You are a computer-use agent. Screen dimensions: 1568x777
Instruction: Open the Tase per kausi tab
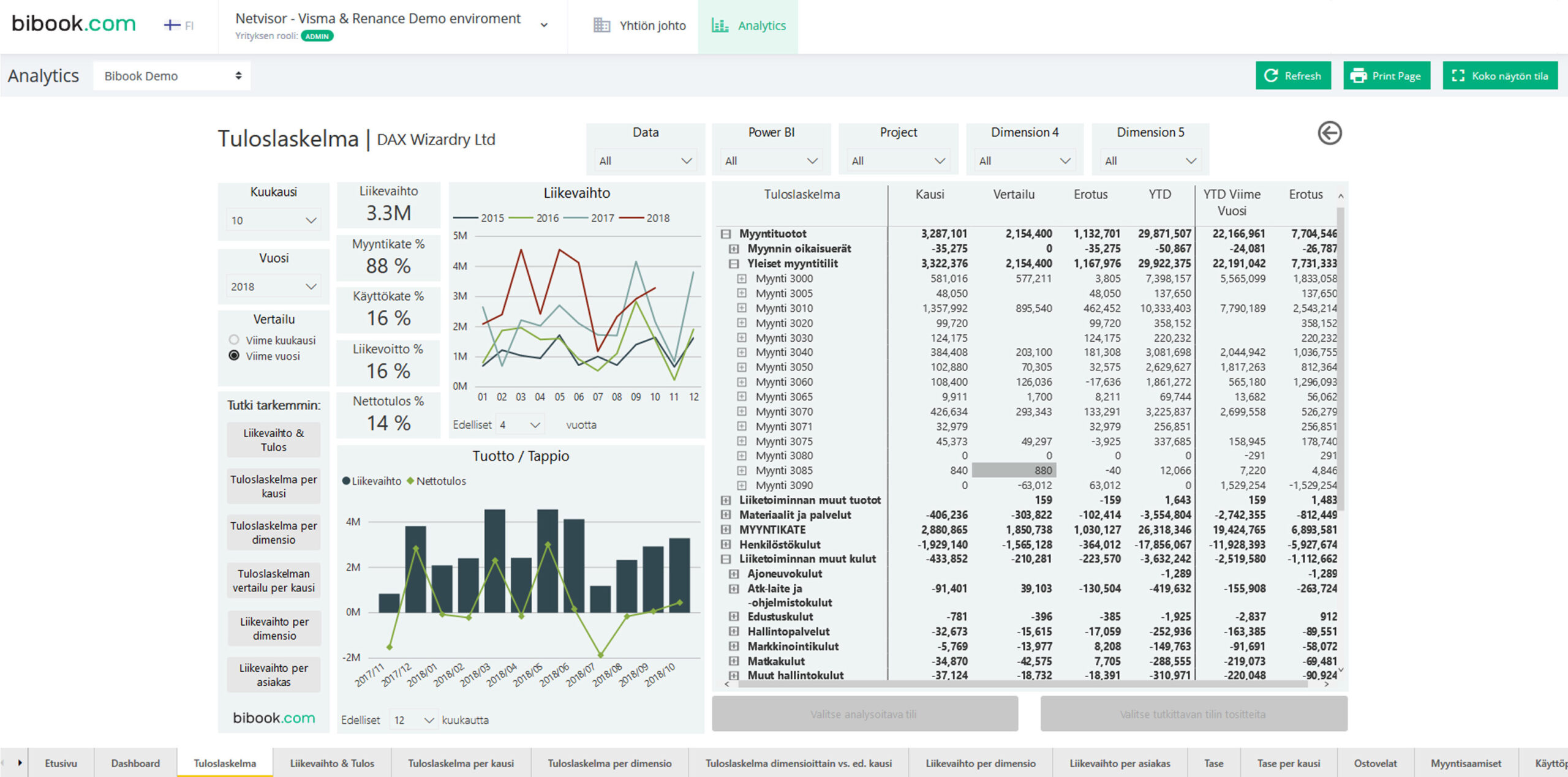click(x=1288, y=764)
